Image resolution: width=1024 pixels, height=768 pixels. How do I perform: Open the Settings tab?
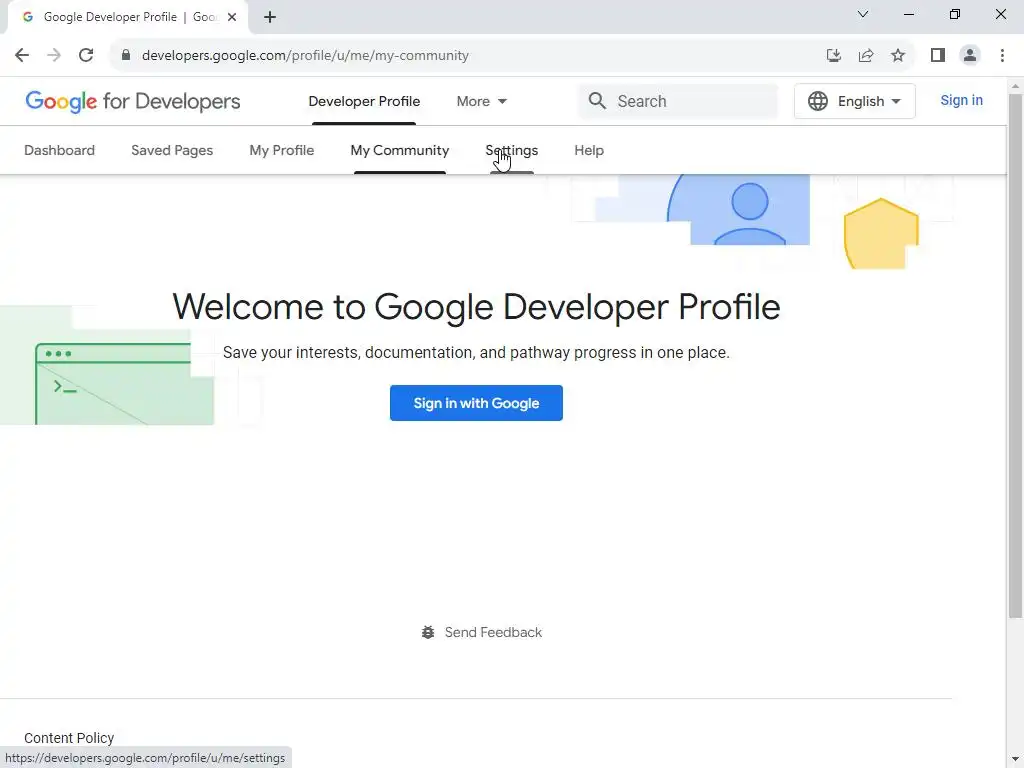[x=511, y=150]
